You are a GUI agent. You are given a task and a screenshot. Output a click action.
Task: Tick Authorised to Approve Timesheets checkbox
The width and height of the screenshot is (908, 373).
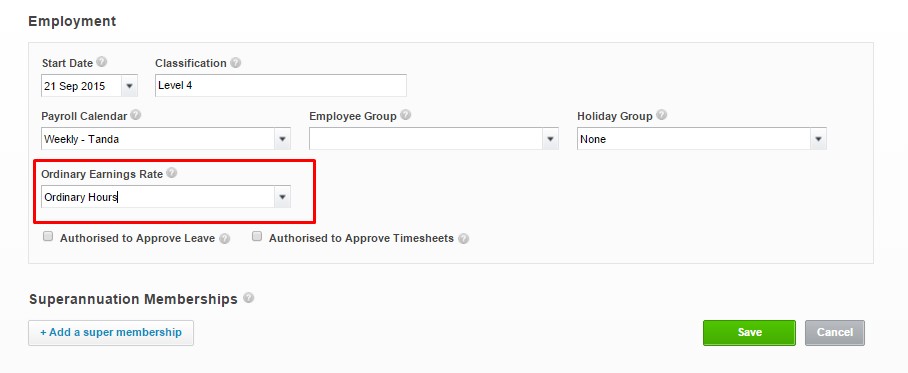coord(257,237)
